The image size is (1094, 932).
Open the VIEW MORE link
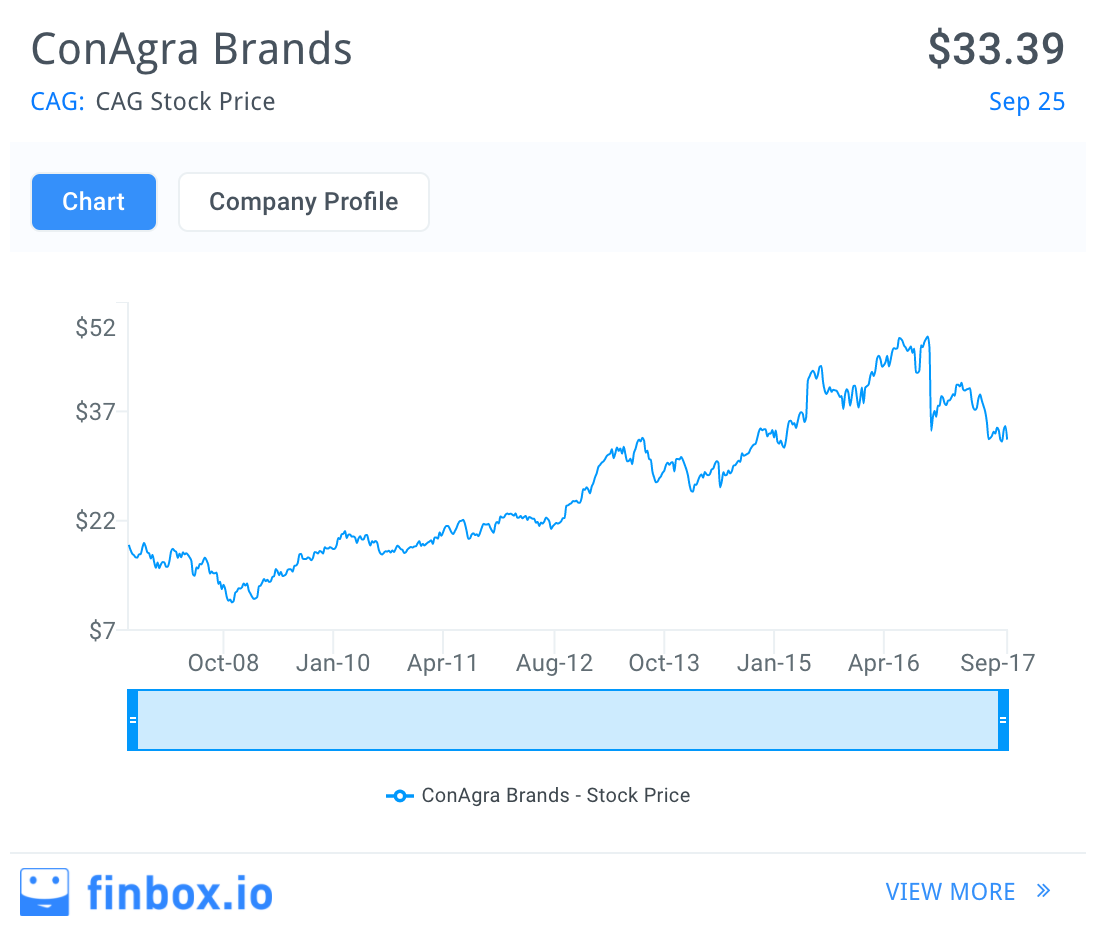click(950, 890)
